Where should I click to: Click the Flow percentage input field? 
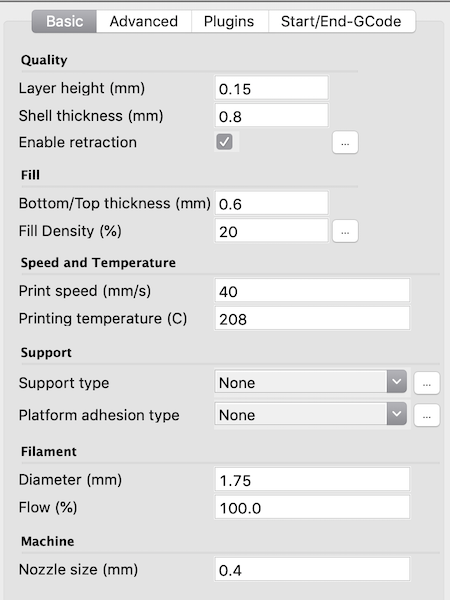312,507
